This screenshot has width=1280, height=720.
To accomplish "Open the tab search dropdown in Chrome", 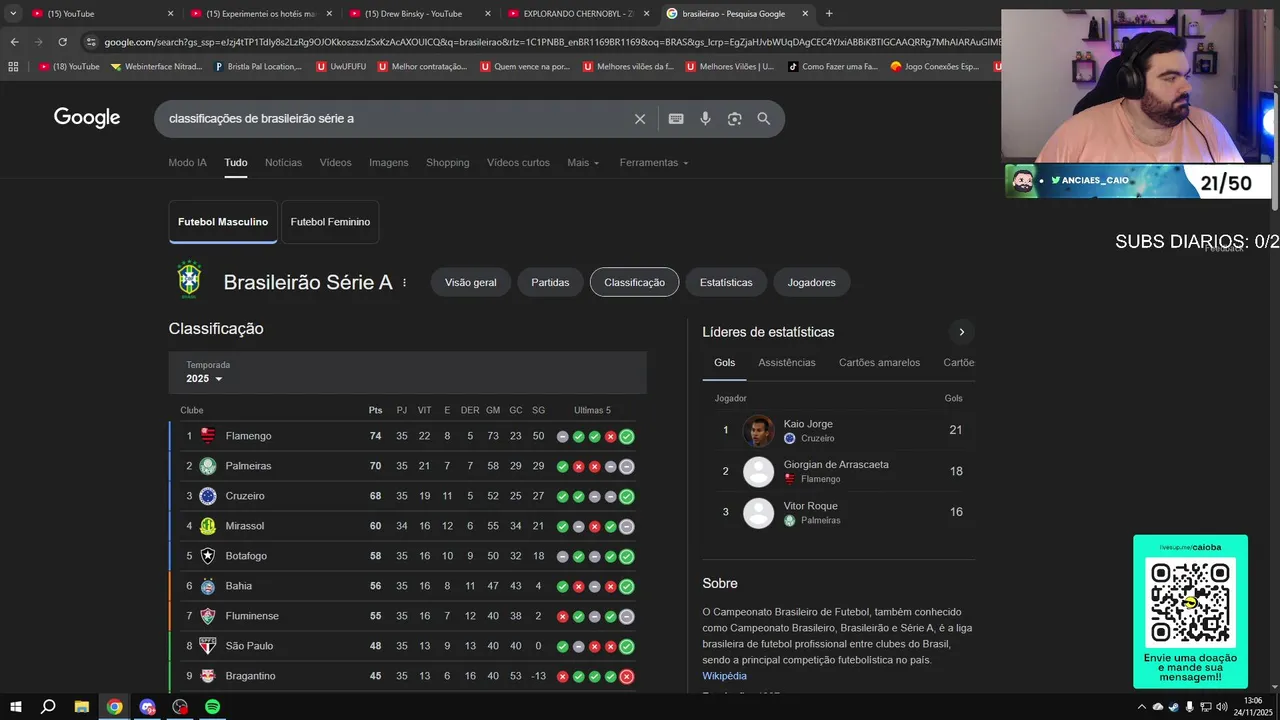I will coord(13,14).
